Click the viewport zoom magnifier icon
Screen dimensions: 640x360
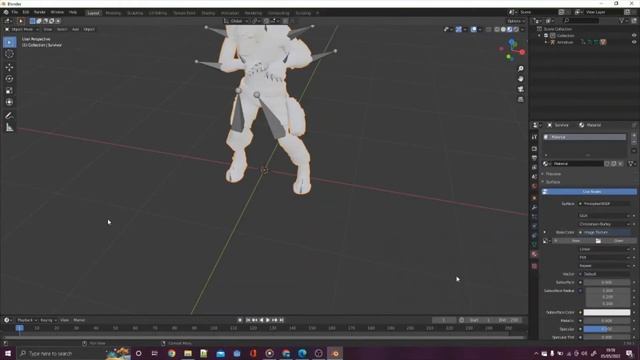[520, 69]
